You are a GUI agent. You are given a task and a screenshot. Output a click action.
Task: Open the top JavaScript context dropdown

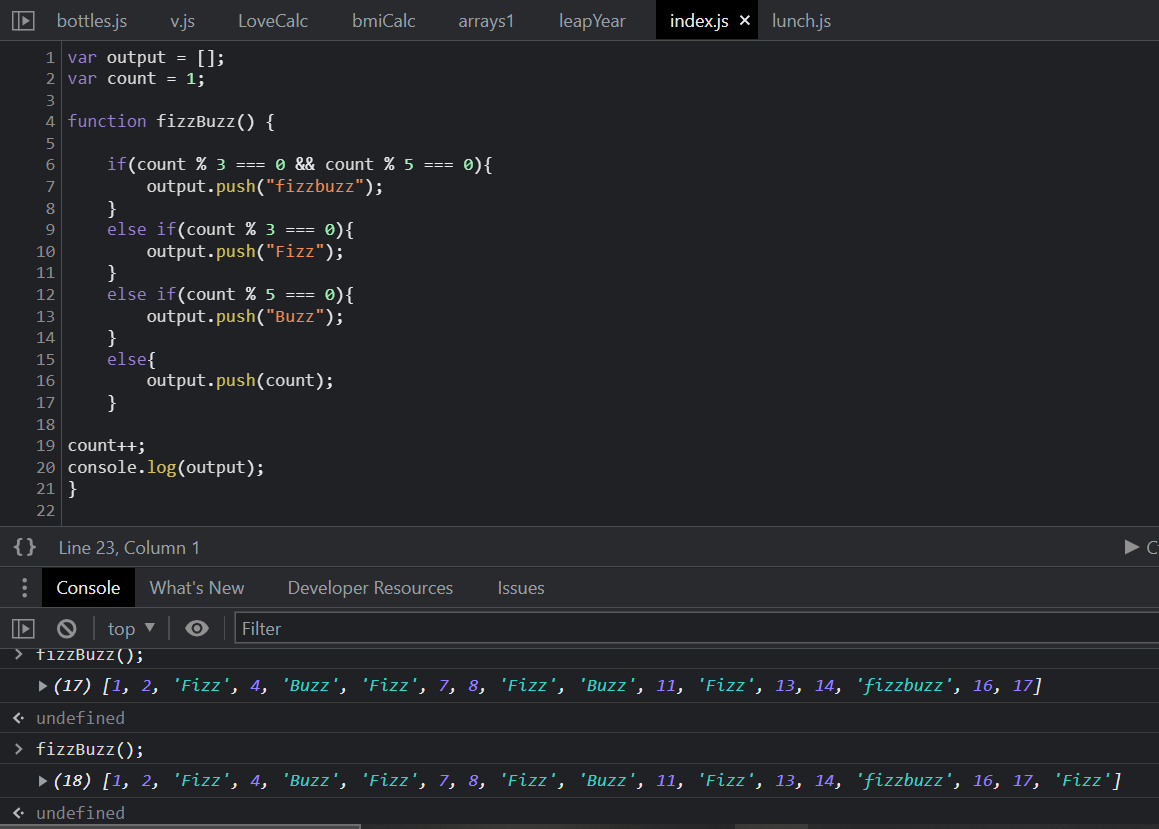coord(131,629)
